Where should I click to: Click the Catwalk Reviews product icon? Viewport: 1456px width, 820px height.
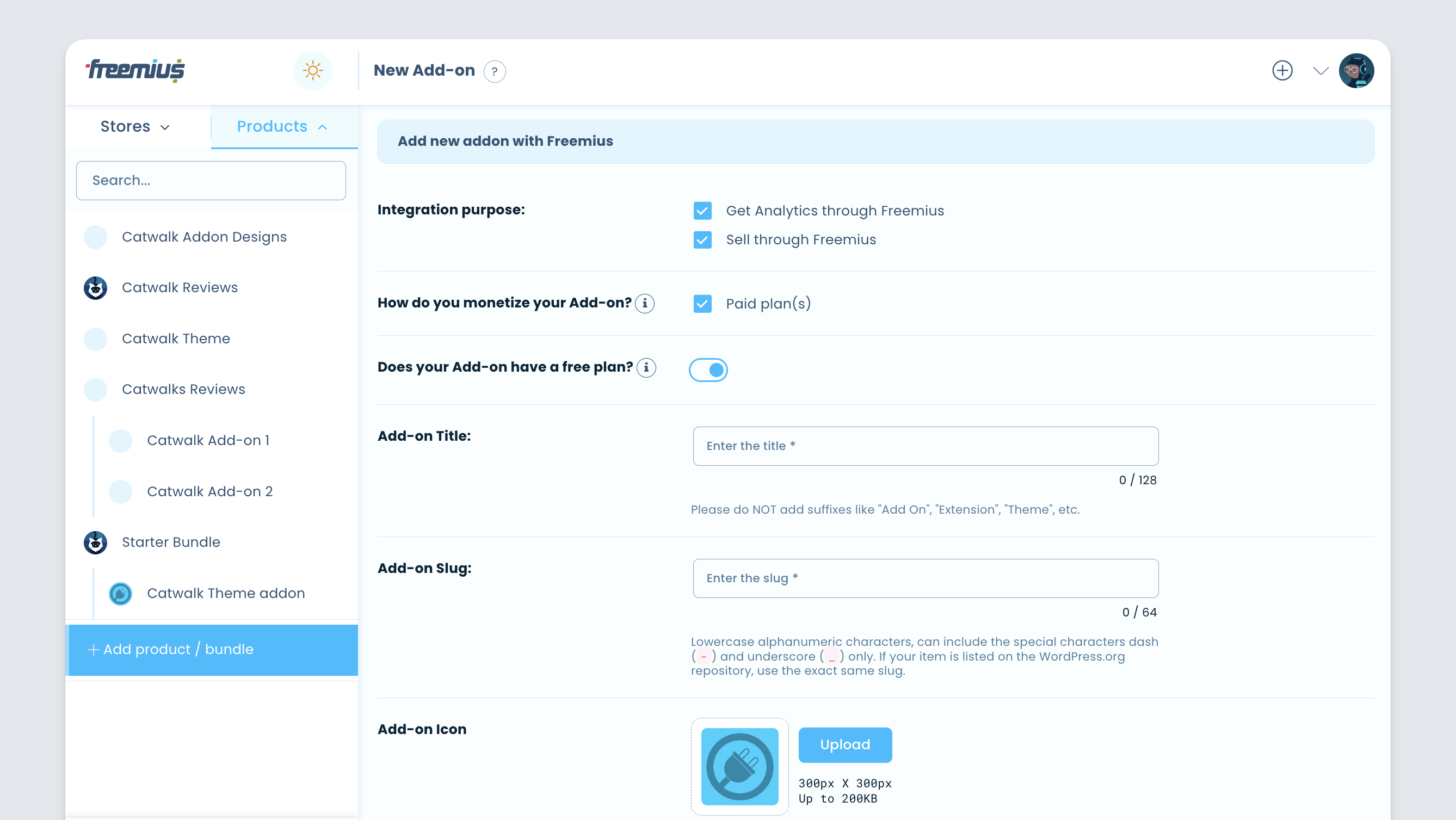pyautogui.click(x=96, y=288)
